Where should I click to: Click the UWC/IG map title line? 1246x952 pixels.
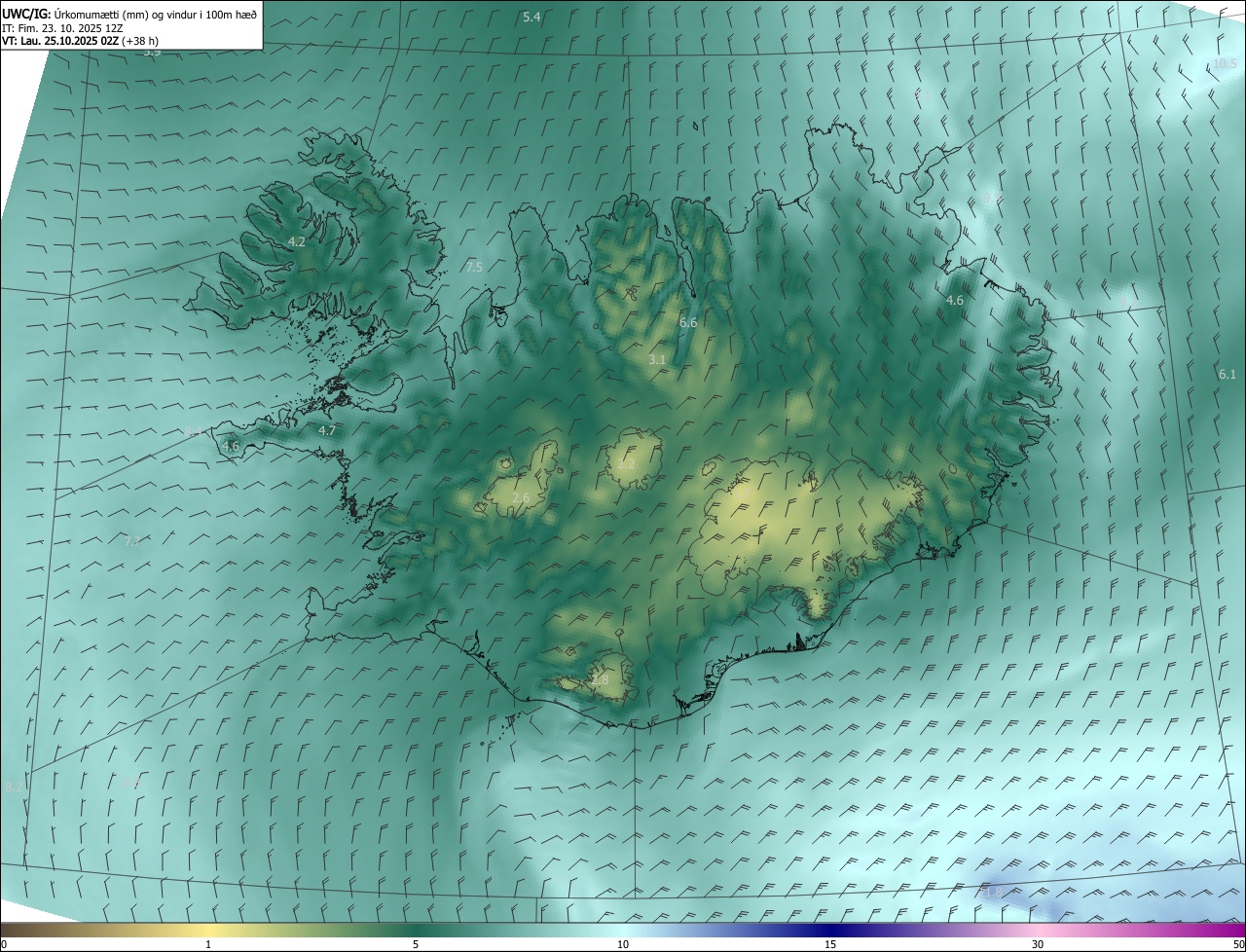click(x=129, y=13)
